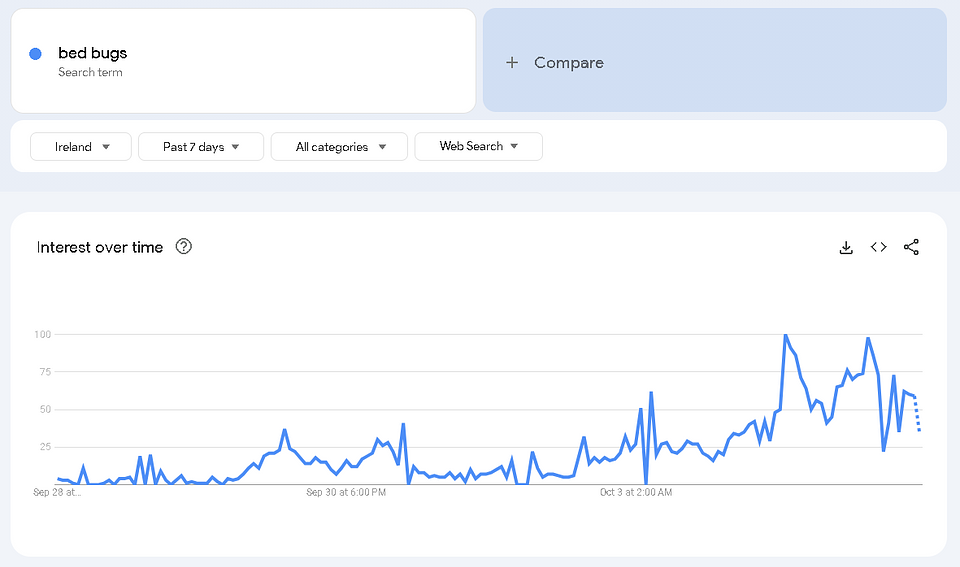This screenshot has width=960, height=567.
Task: Add a comparison term via Compare
Action: pyautogui.click(x=568, y=62)
